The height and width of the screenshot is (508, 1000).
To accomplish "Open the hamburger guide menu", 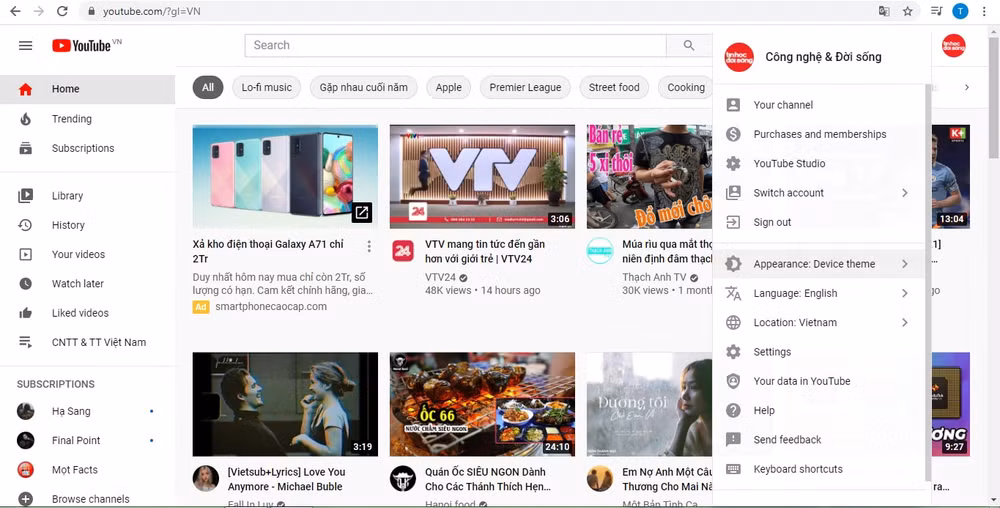I will (26, 45).
